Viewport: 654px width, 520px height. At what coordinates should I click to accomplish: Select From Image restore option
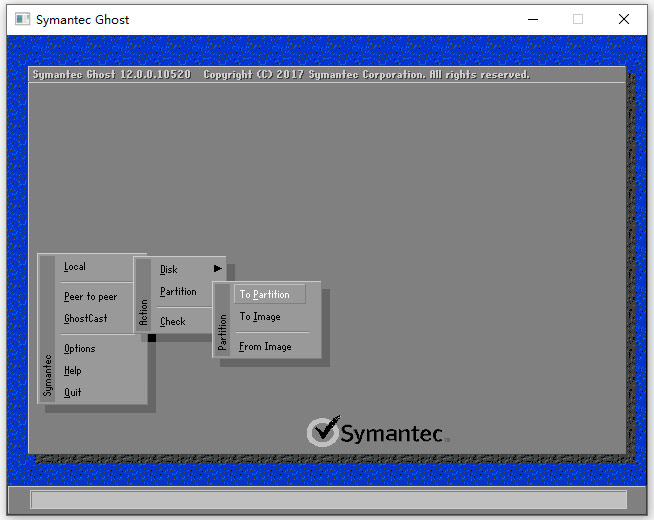pyautogui.click(x=265, y=347)
